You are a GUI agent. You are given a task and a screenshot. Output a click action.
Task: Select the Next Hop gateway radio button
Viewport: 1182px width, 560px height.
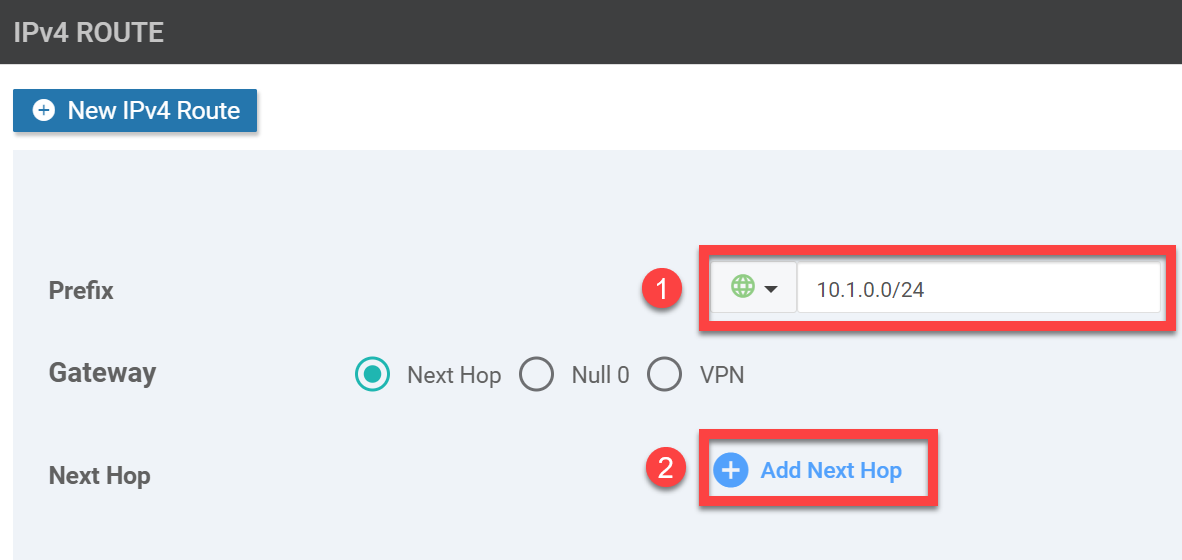coord(372,375)
